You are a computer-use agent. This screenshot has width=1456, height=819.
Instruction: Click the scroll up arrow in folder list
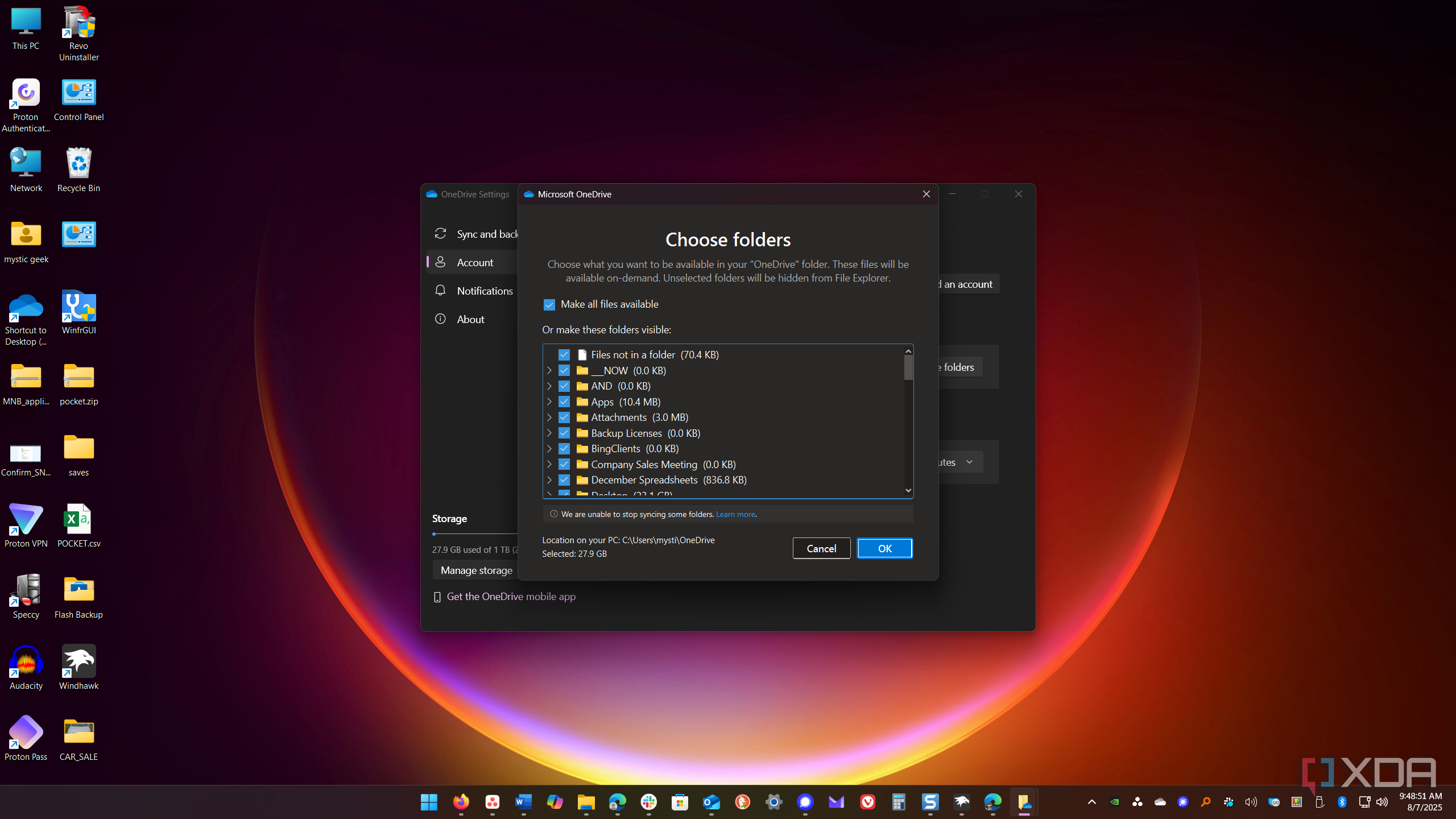pos(908,351)
